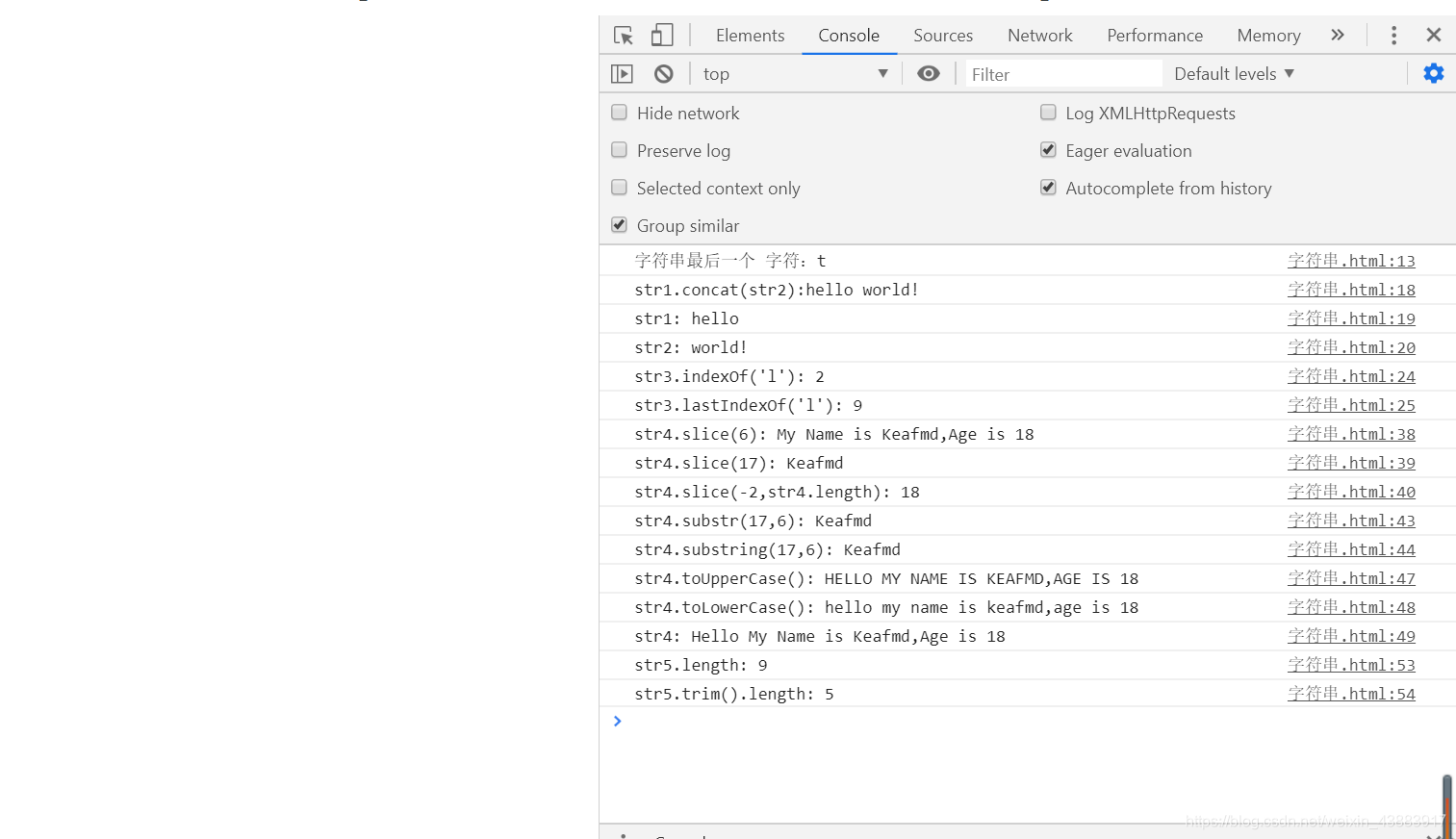
Task: Check the Preserve log option
Action: click(x=620, y=150)
